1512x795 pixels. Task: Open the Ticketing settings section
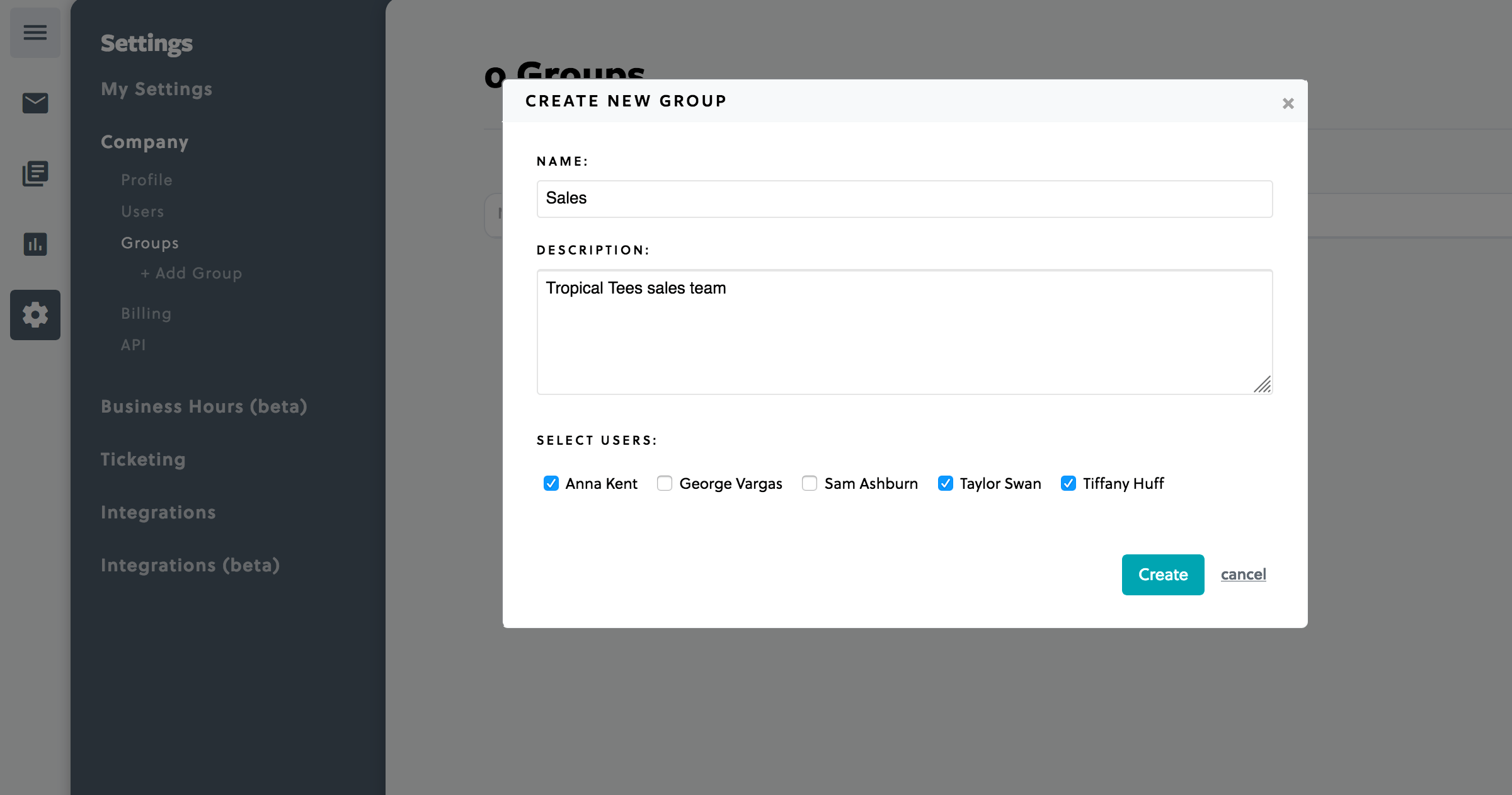143,459
